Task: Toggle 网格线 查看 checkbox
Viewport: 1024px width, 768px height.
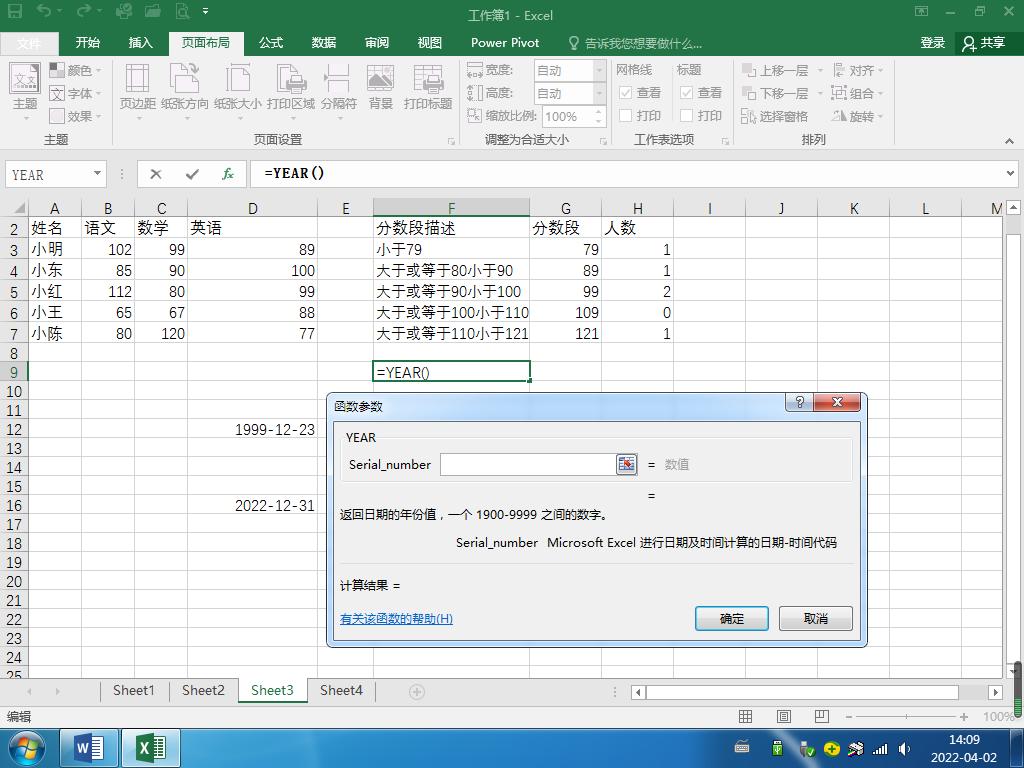Action: click(x=624, y=91)
